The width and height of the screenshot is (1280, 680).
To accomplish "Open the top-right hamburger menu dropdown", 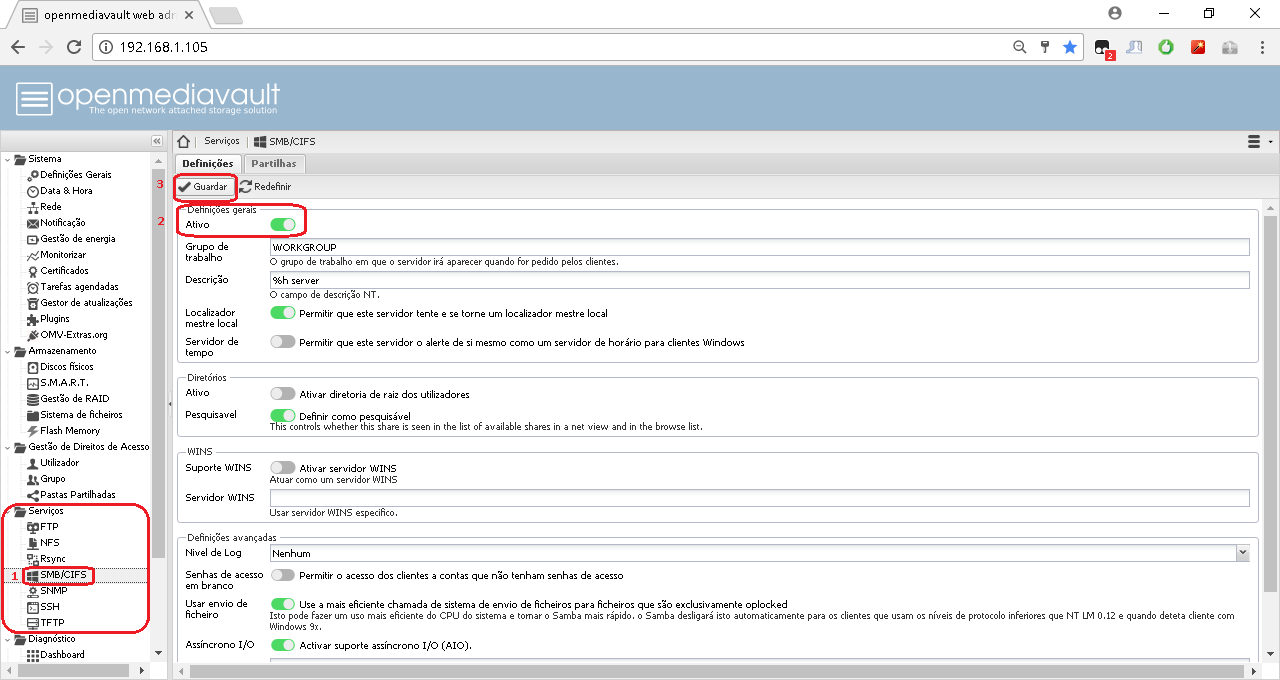I will pyautogui.click(x=1258, y=142).
